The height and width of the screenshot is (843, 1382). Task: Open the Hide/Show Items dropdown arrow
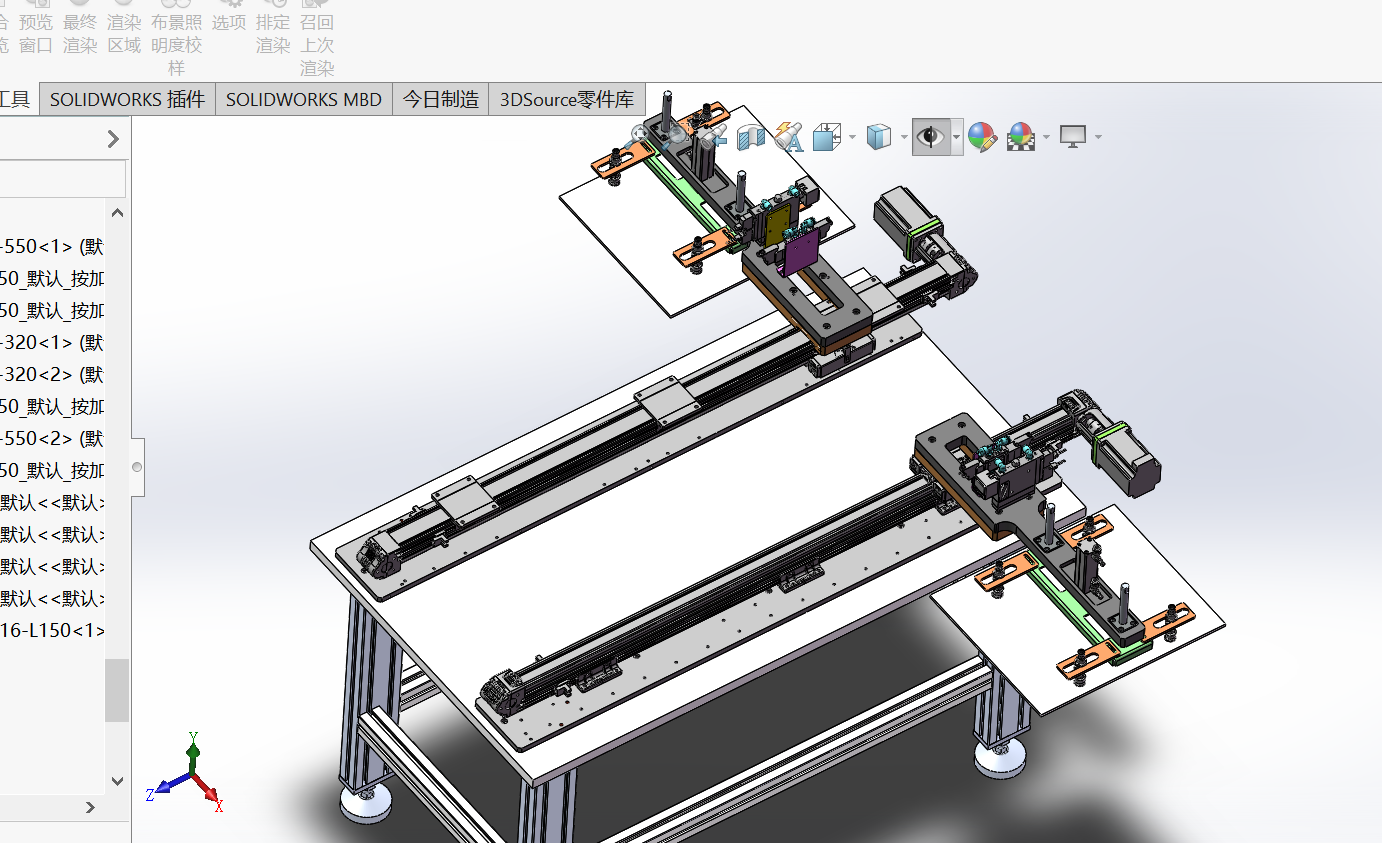tap(956, 136)
